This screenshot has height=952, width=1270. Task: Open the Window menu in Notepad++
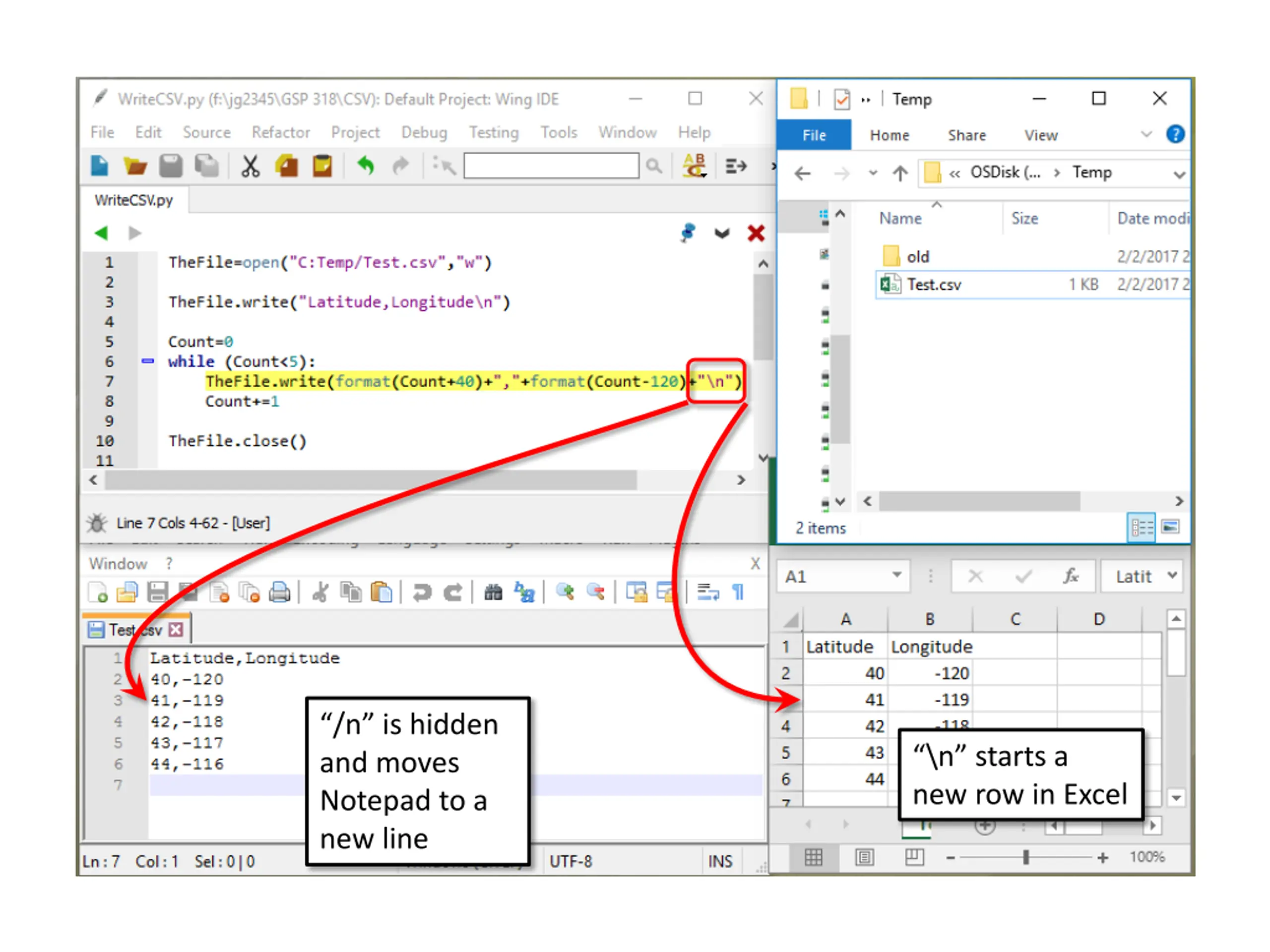pyautogui.click(x=118, y=563)
